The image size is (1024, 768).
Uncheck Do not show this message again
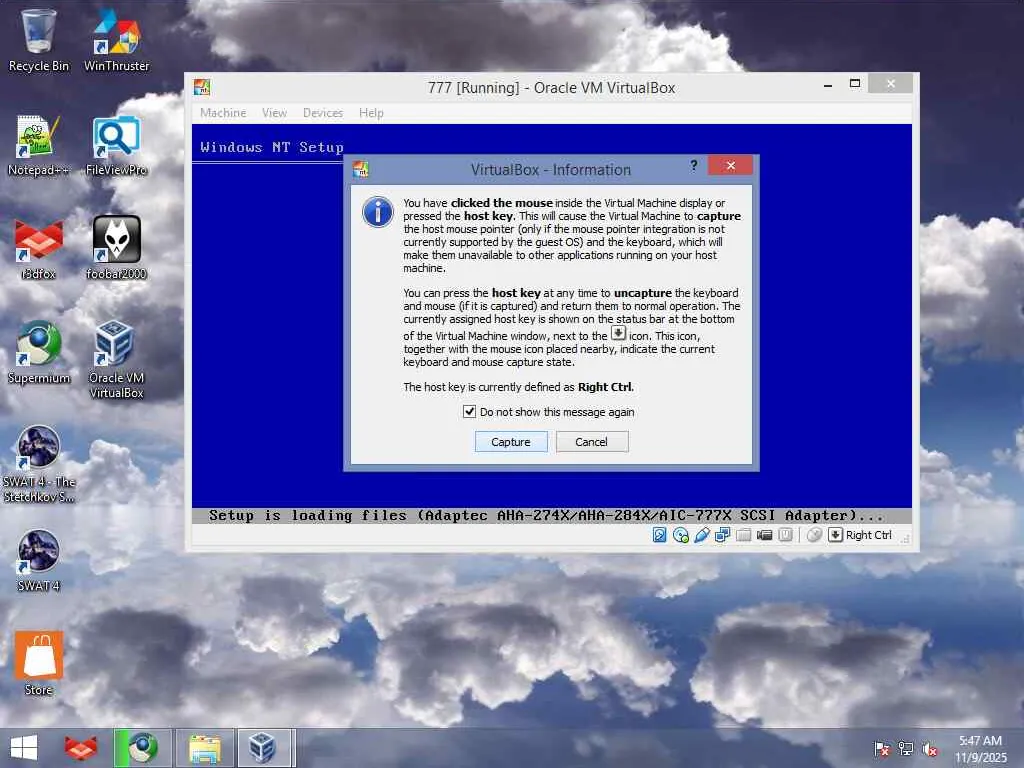(x=469, y=411)
